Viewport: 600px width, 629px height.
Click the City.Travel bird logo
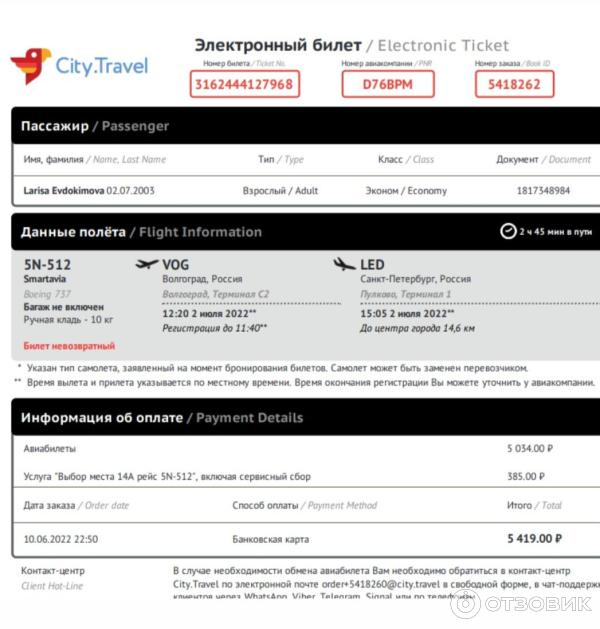pyautogui.click(x=31, y=66)
